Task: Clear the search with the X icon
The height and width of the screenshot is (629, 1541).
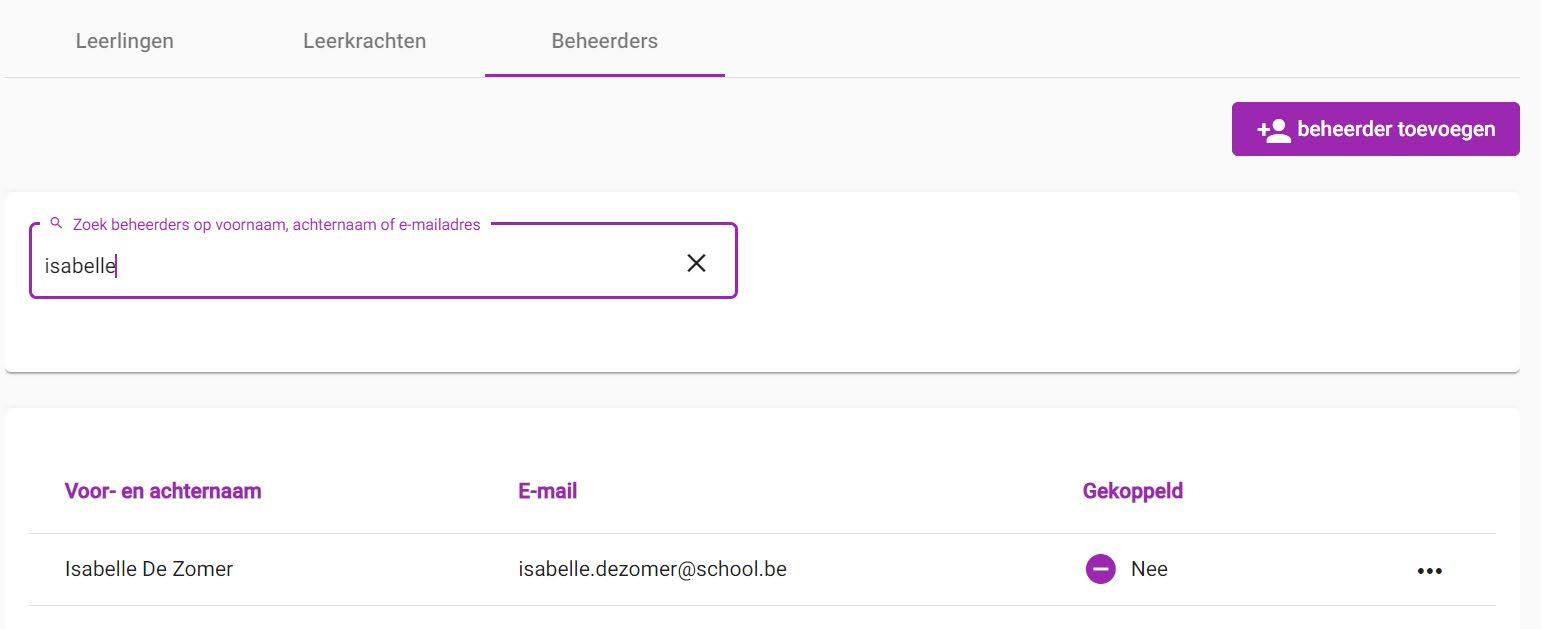Action: click(x=696, y=263)
